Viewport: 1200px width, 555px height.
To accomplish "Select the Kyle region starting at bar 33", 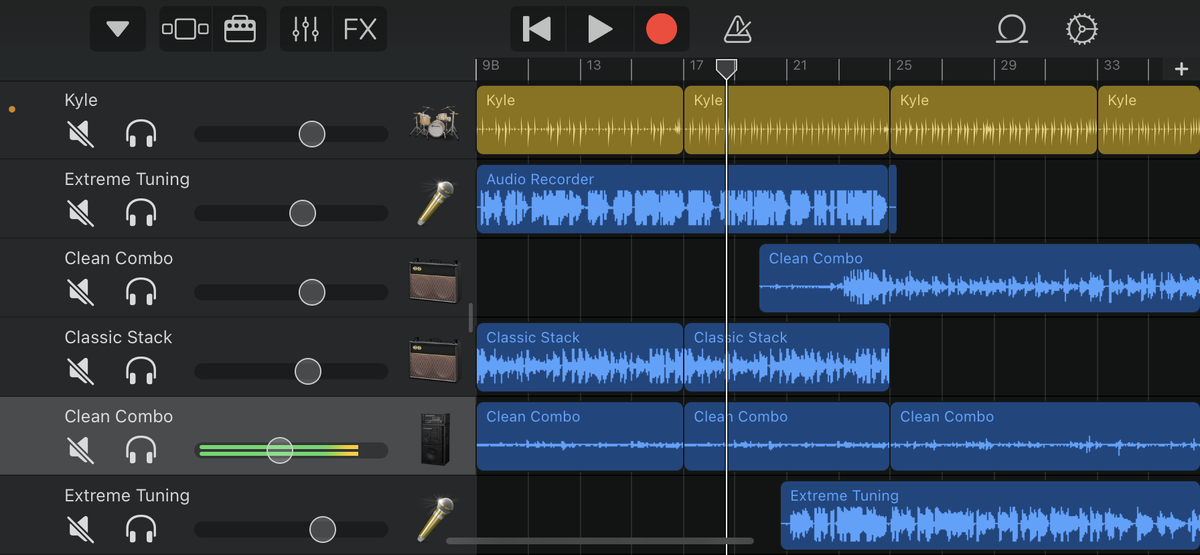I will click(1149, 120).
